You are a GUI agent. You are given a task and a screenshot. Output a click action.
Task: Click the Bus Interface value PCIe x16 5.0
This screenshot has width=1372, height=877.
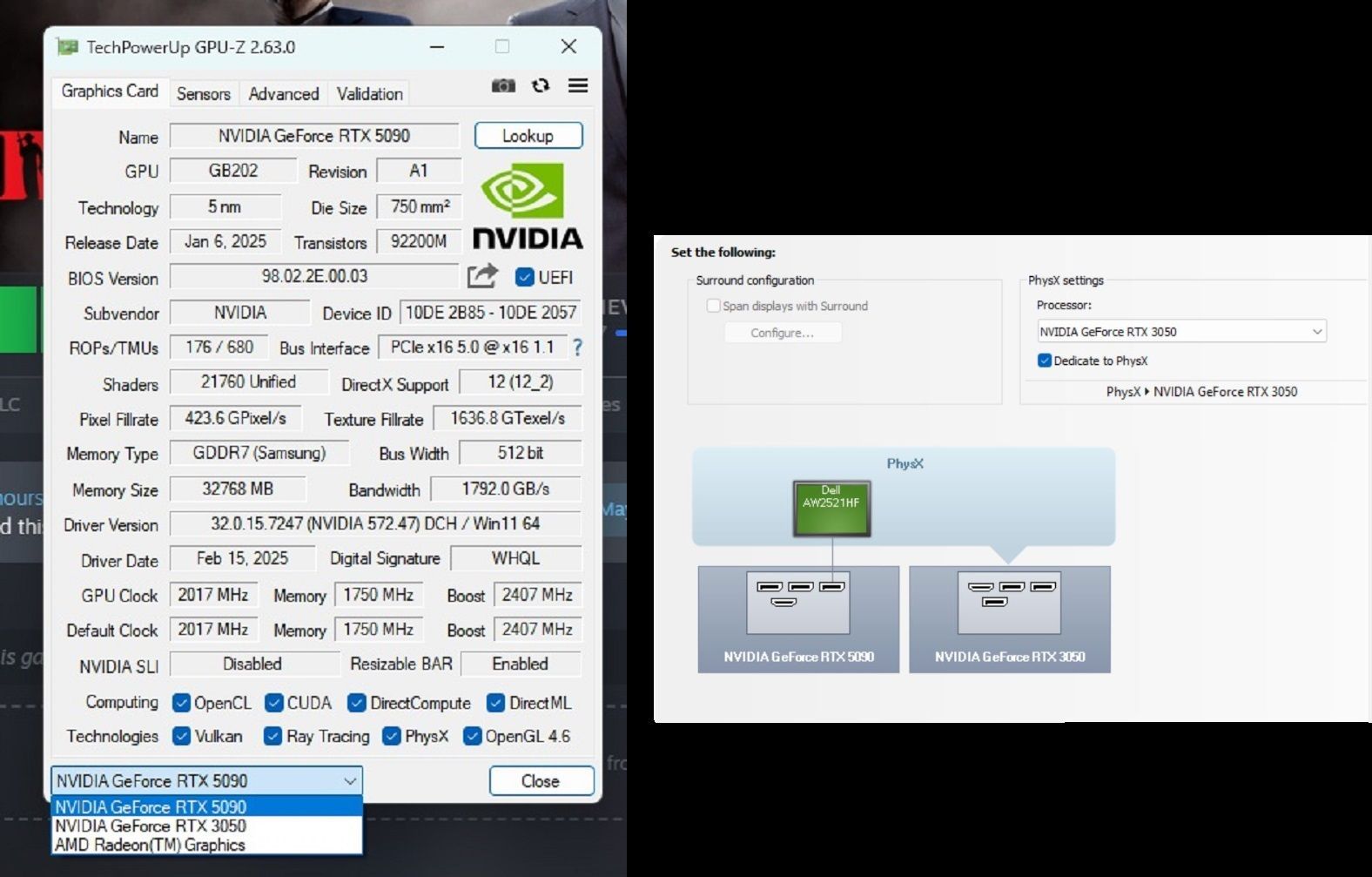click(473, 347)
